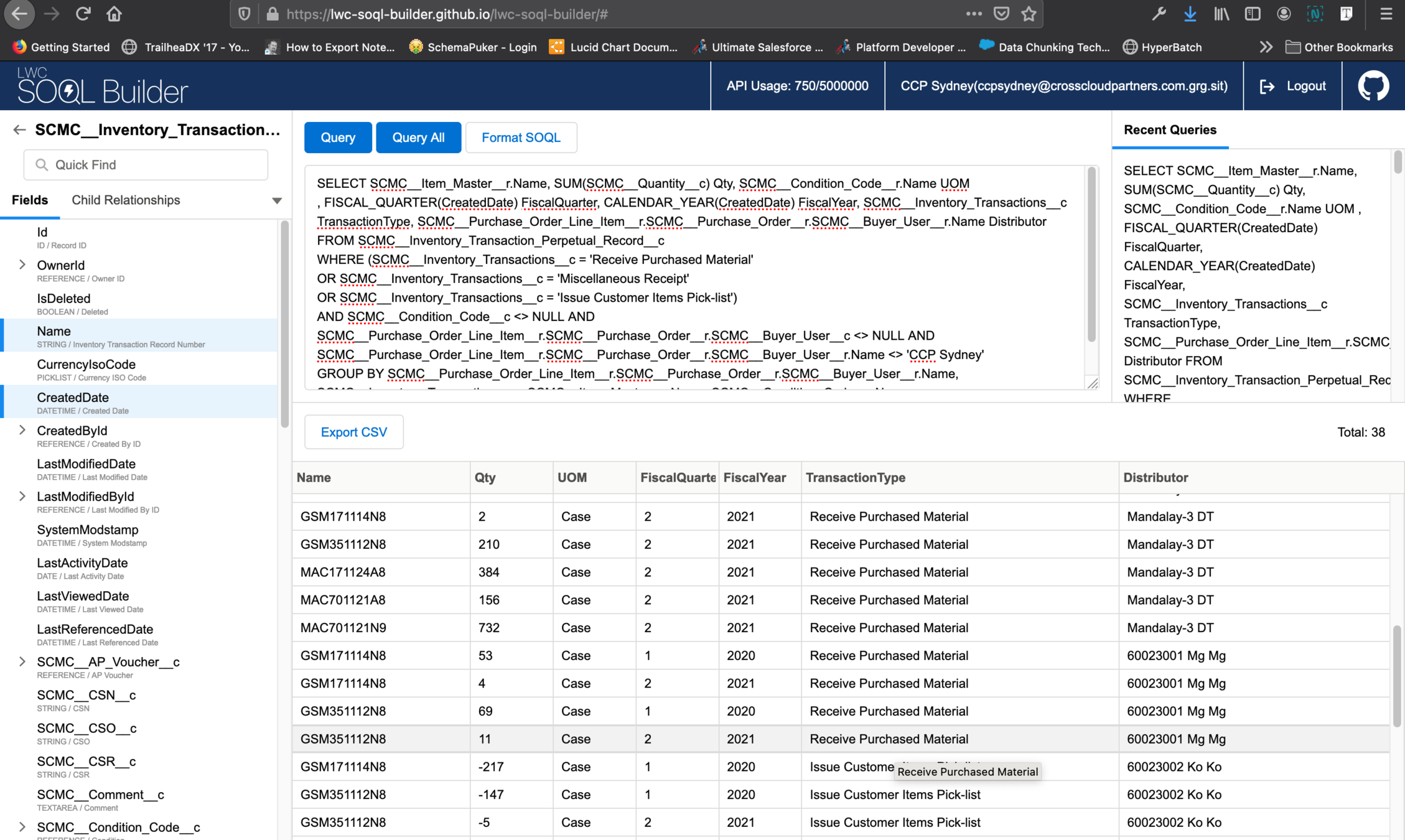1405x840 pixels.
Task: Expand the SCMC__AP_Voucher__c field
Action: [22, 662]
